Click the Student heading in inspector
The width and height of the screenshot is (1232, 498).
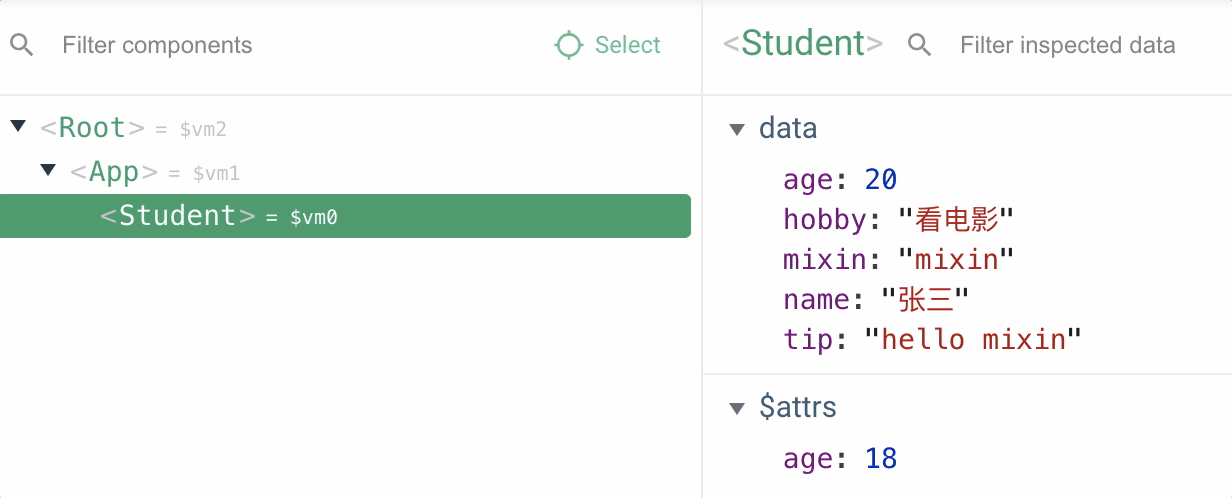click(803, 44)
